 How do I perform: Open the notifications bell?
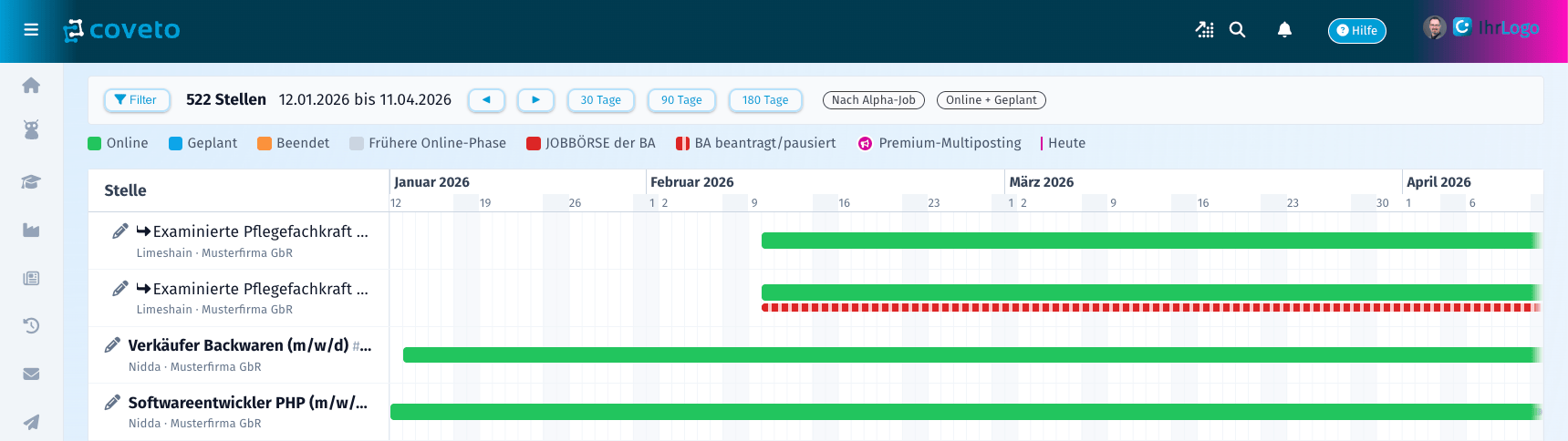tap(1284, 30)
